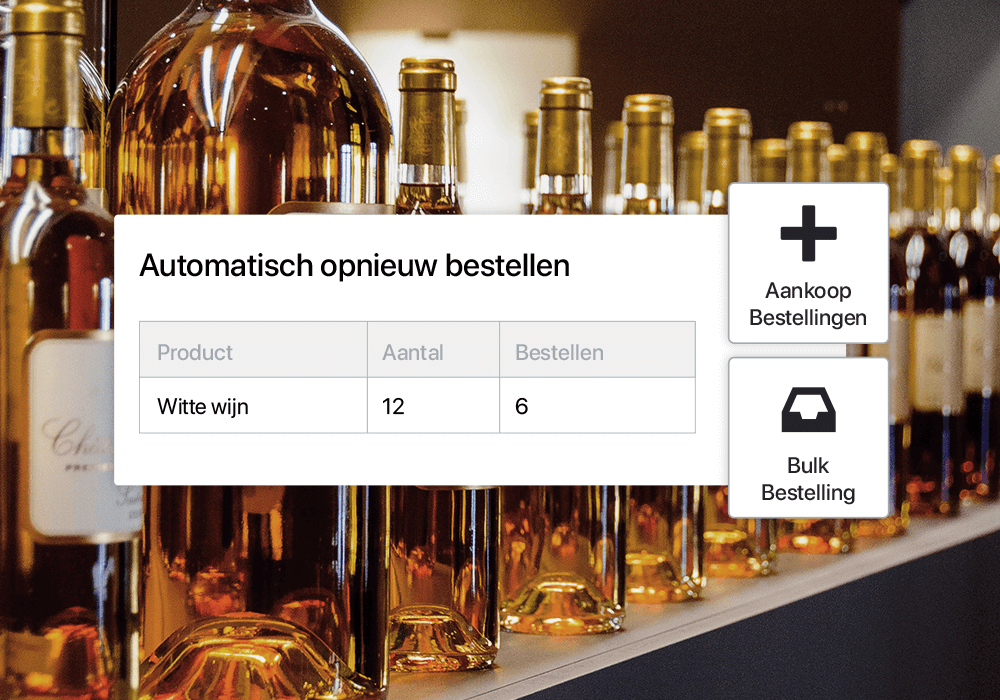Image resolution: width=1000 pixels, height=700 pixels.
Task: Select the Bulk Bestelling label
Action: (x=808, y=479)
